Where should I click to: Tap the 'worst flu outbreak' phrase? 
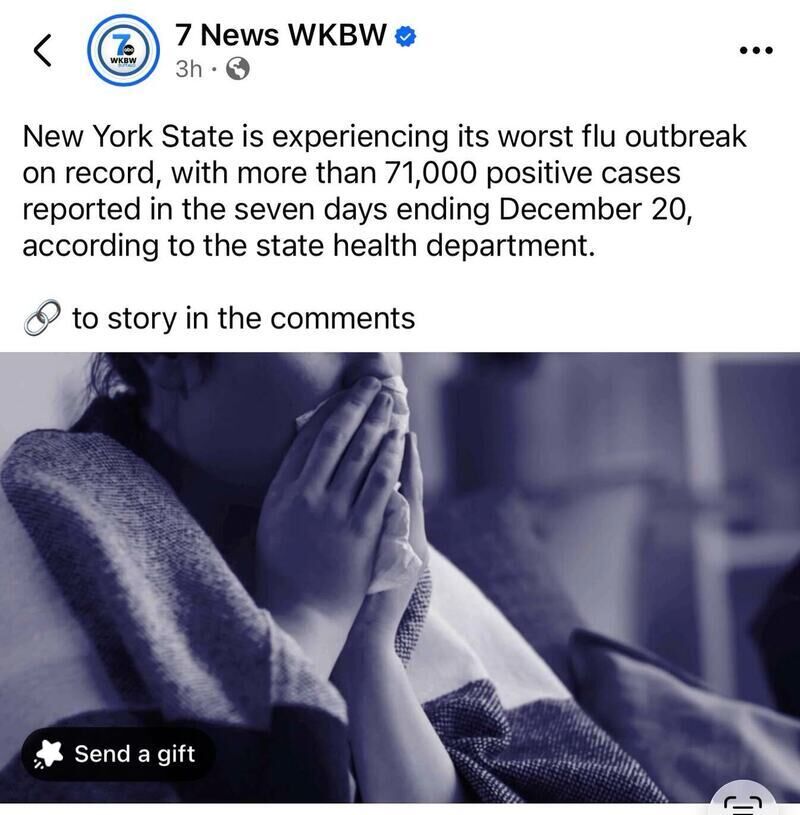622,137
